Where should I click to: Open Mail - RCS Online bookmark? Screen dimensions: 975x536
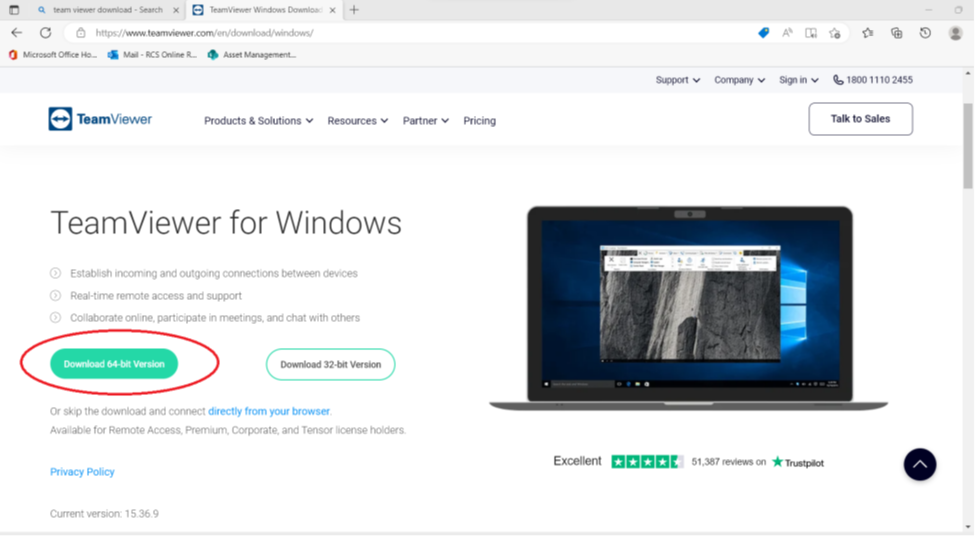pos(152,55)
